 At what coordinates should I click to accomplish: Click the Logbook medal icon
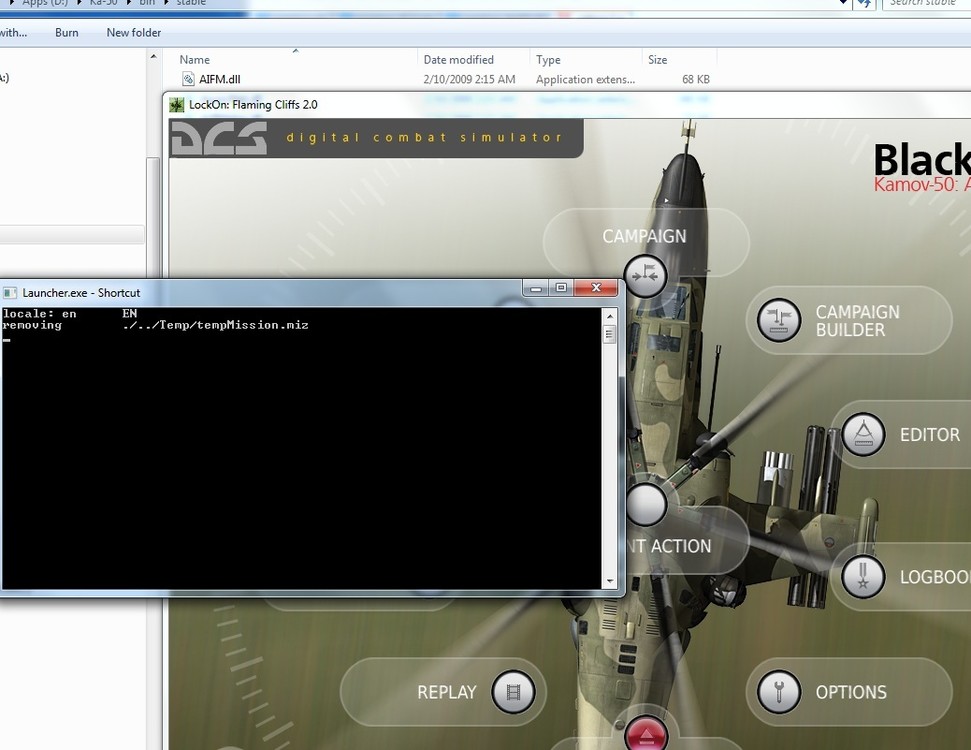pyautogui.click(x=862, y=577)
